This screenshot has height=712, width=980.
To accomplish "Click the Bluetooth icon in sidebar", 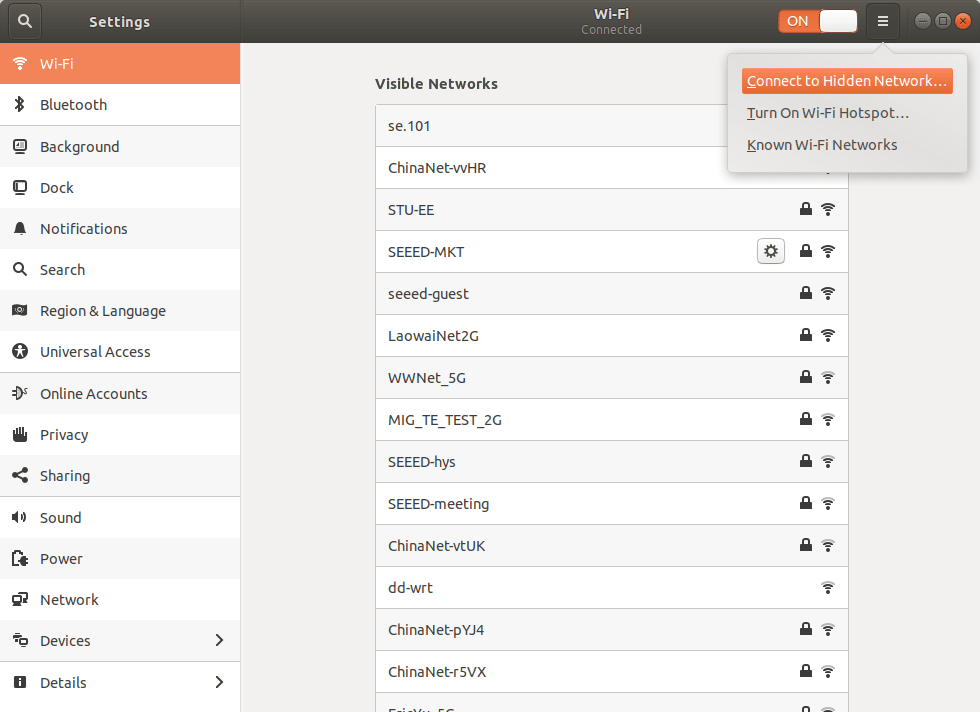I will click(20, 104).
